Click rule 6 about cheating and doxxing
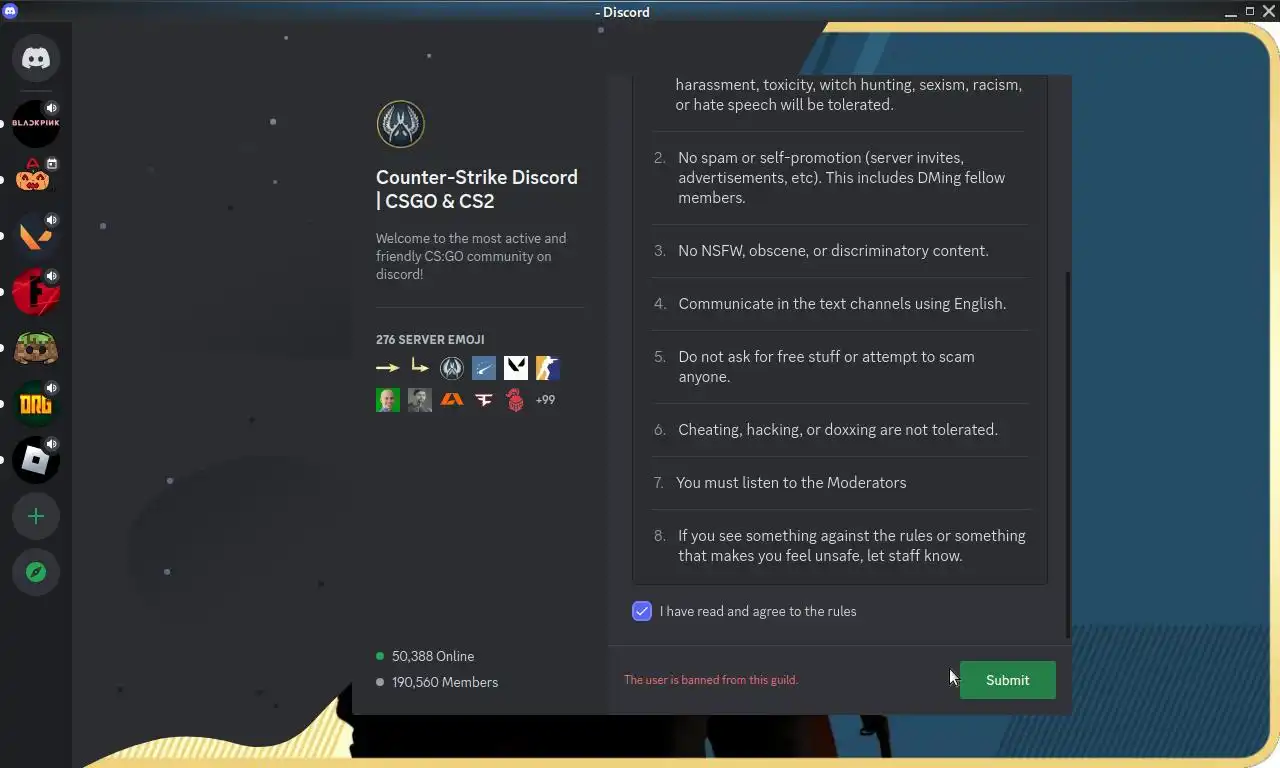The width and height of the screenshot is (1280, 768). click(840, 430)
